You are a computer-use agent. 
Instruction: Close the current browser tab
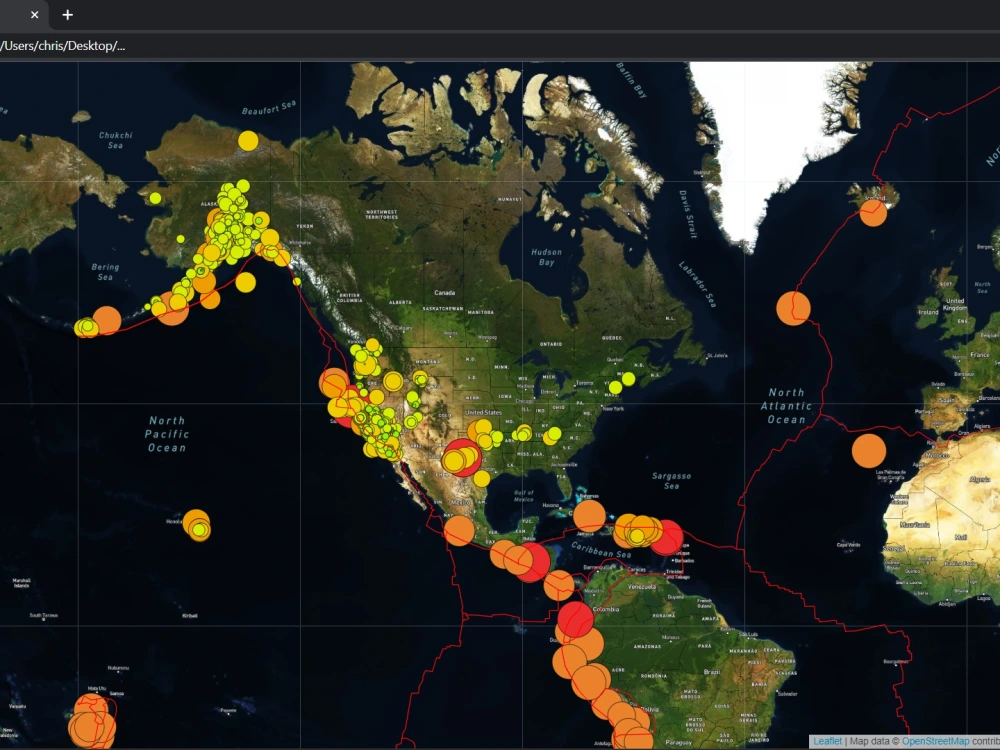34,15
